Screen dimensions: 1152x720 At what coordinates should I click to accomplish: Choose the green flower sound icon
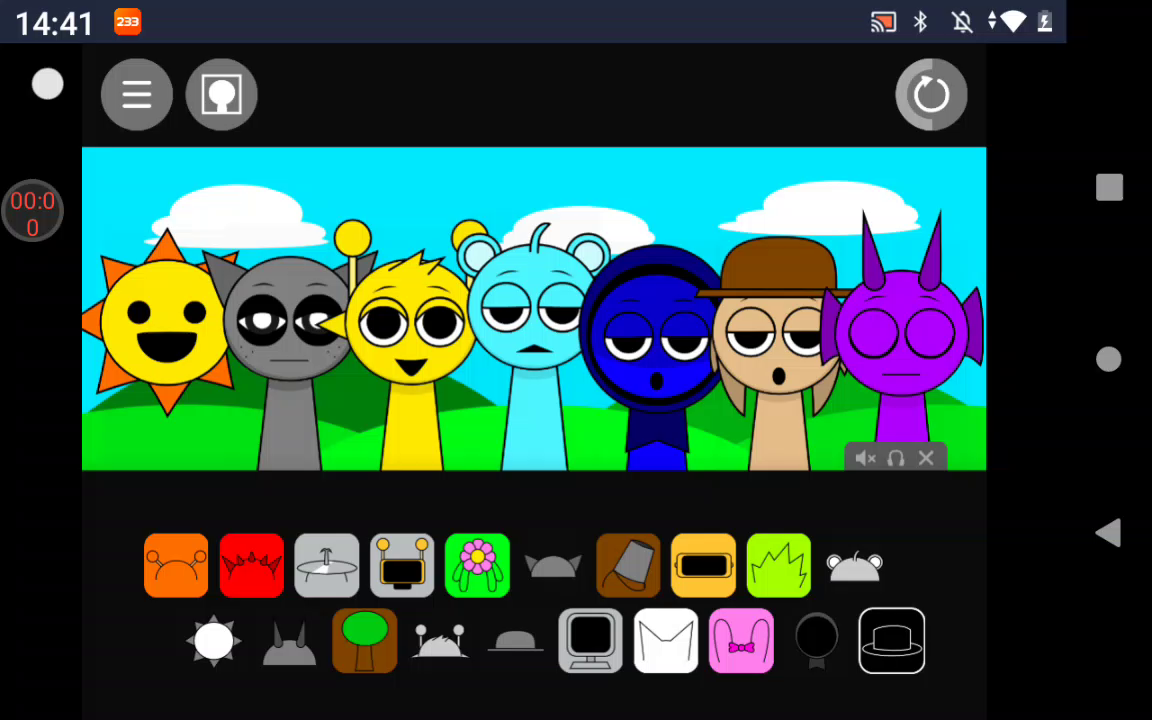tap(477, 566)
